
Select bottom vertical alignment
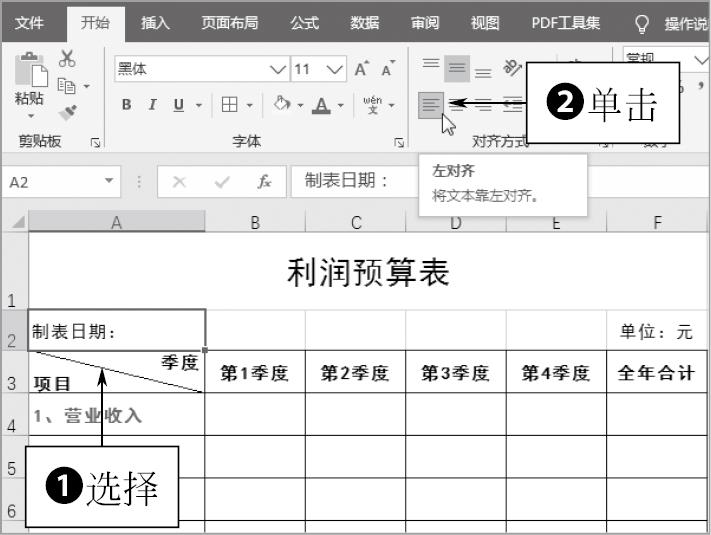tap(483, 73)
